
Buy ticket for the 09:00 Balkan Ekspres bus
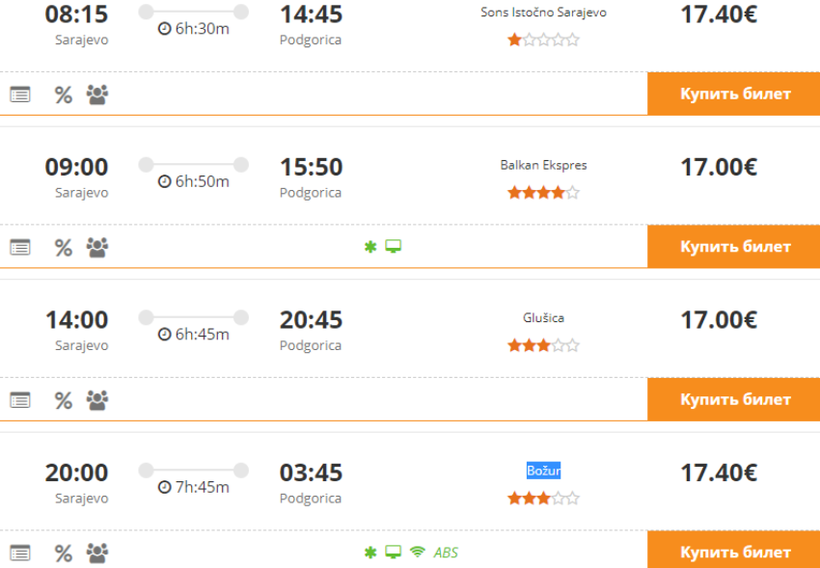tap(734, 247)
